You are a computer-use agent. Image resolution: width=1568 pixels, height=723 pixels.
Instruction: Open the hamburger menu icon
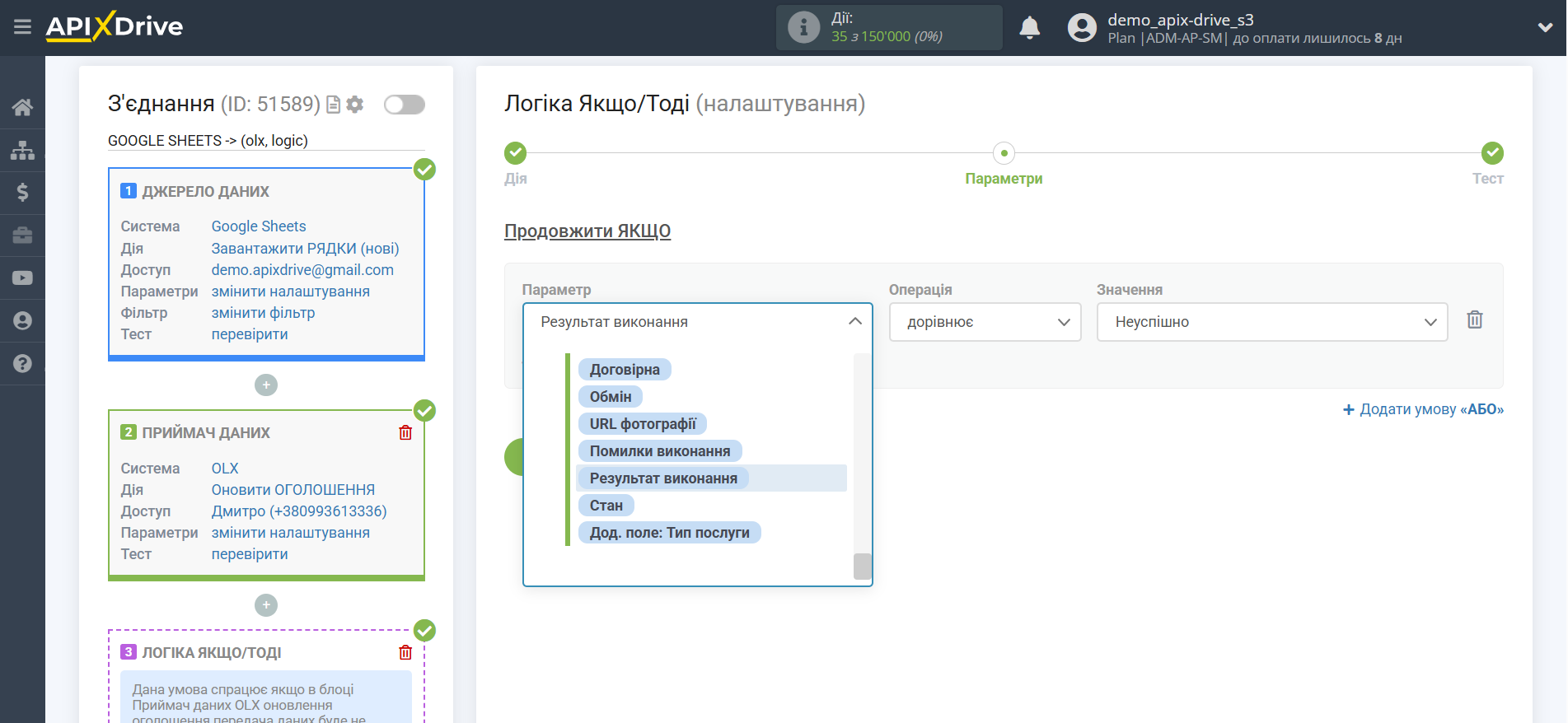(x=22, y=27)
